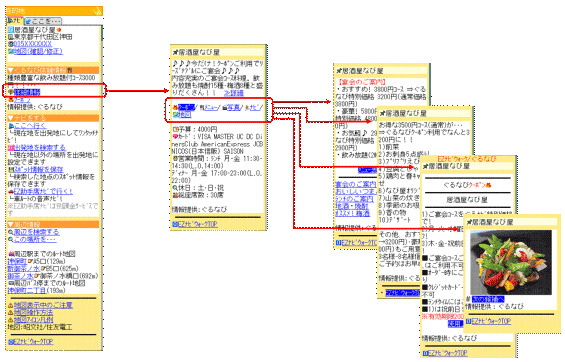Open the 神保町 station route link

(17, 261)
